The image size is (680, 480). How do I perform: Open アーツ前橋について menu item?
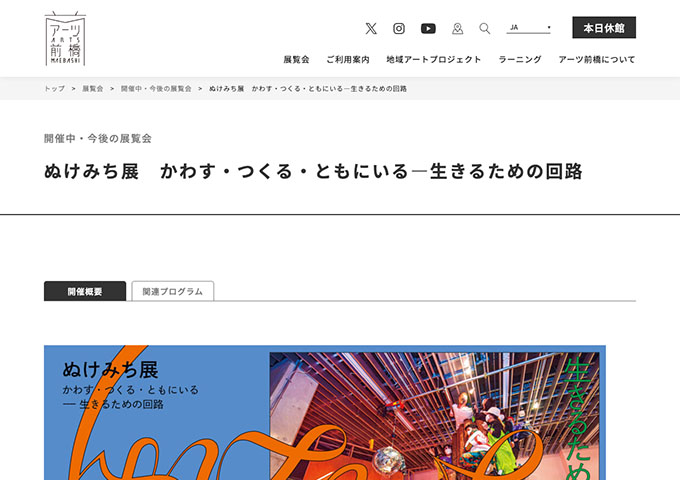point(597,59)
